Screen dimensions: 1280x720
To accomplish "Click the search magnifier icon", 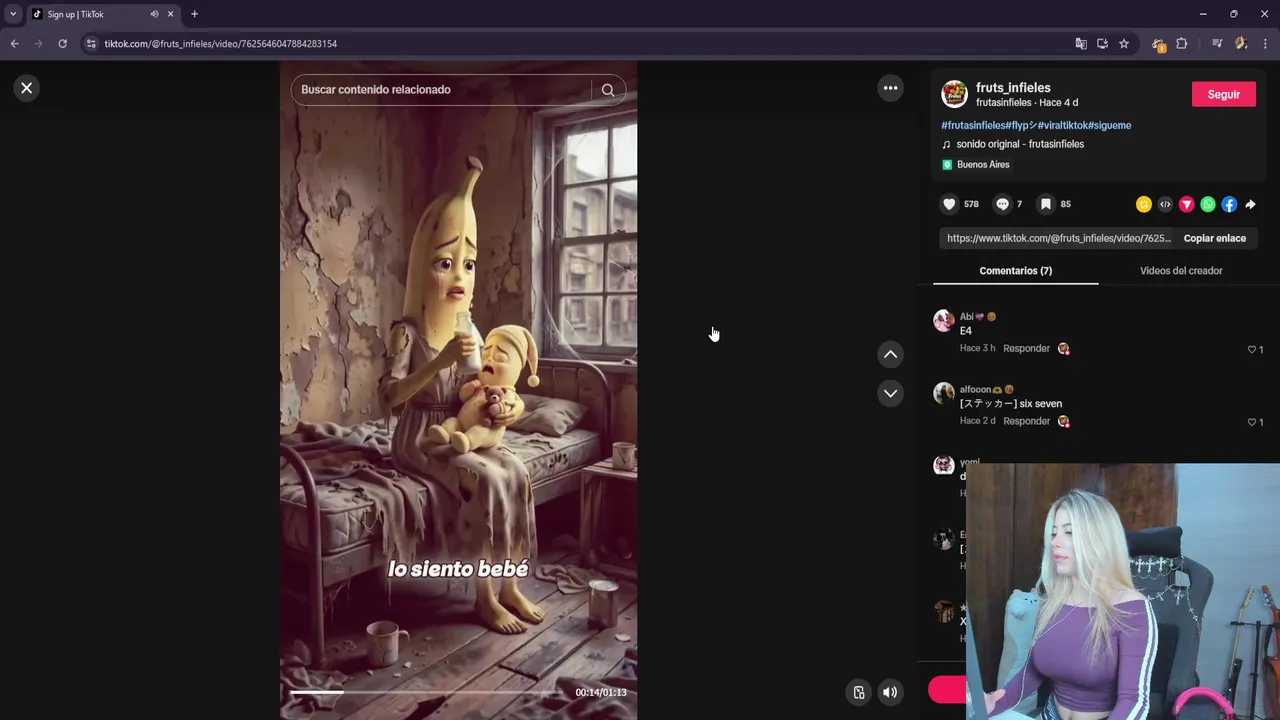I will [608, 90].
